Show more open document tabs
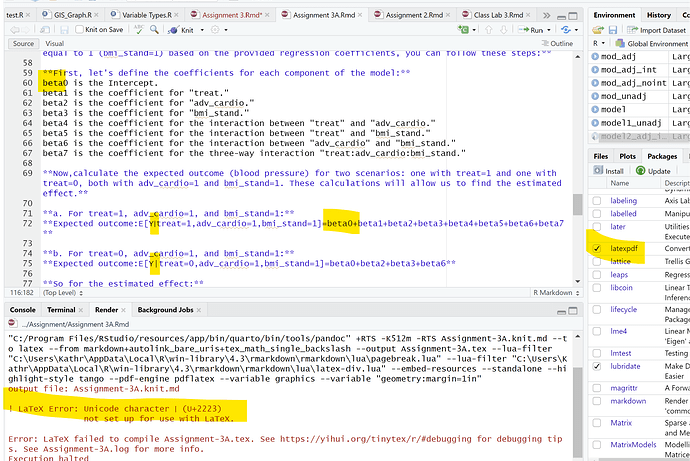The height and width of the screenshot is (461, 690). point(546,15)
